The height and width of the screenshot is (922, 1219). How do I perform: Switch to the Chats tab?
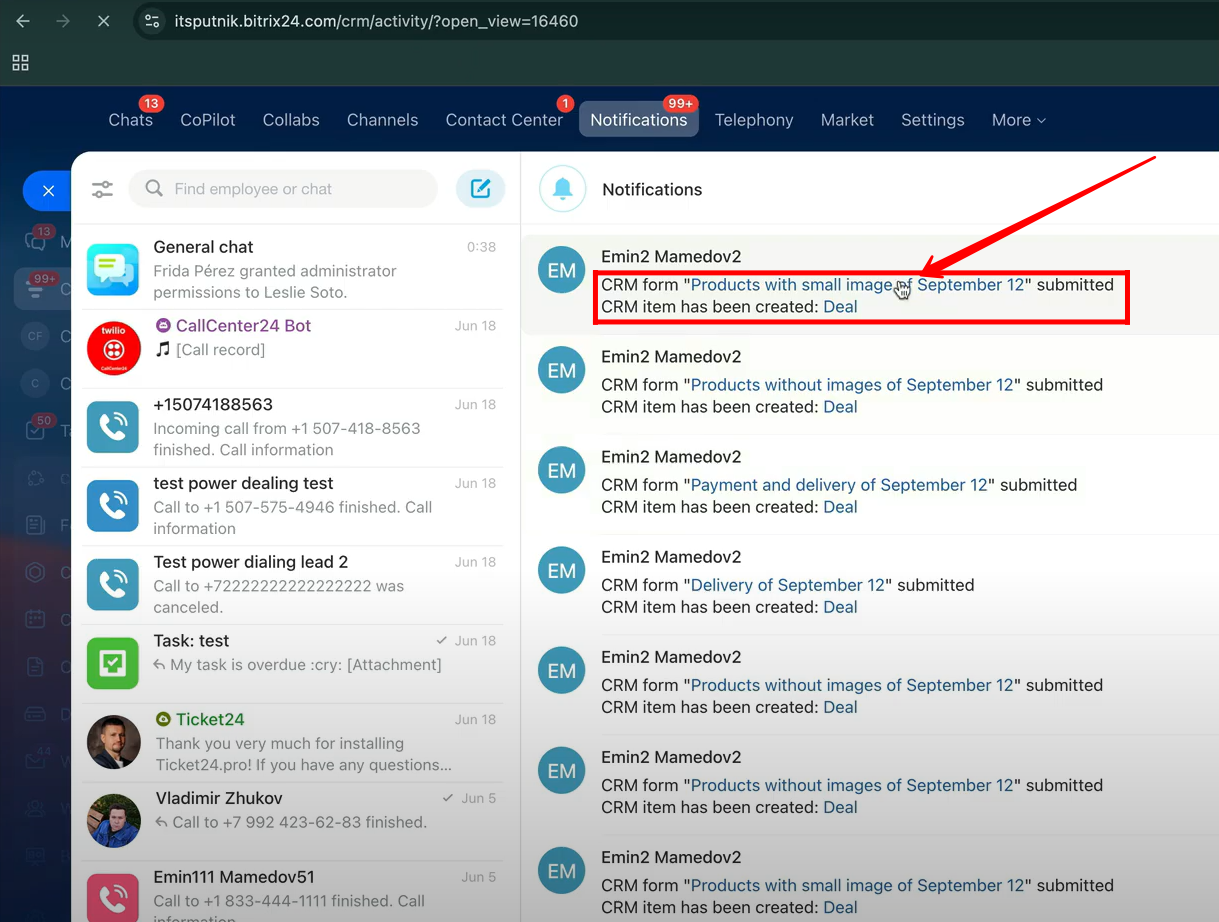point(130,120)
